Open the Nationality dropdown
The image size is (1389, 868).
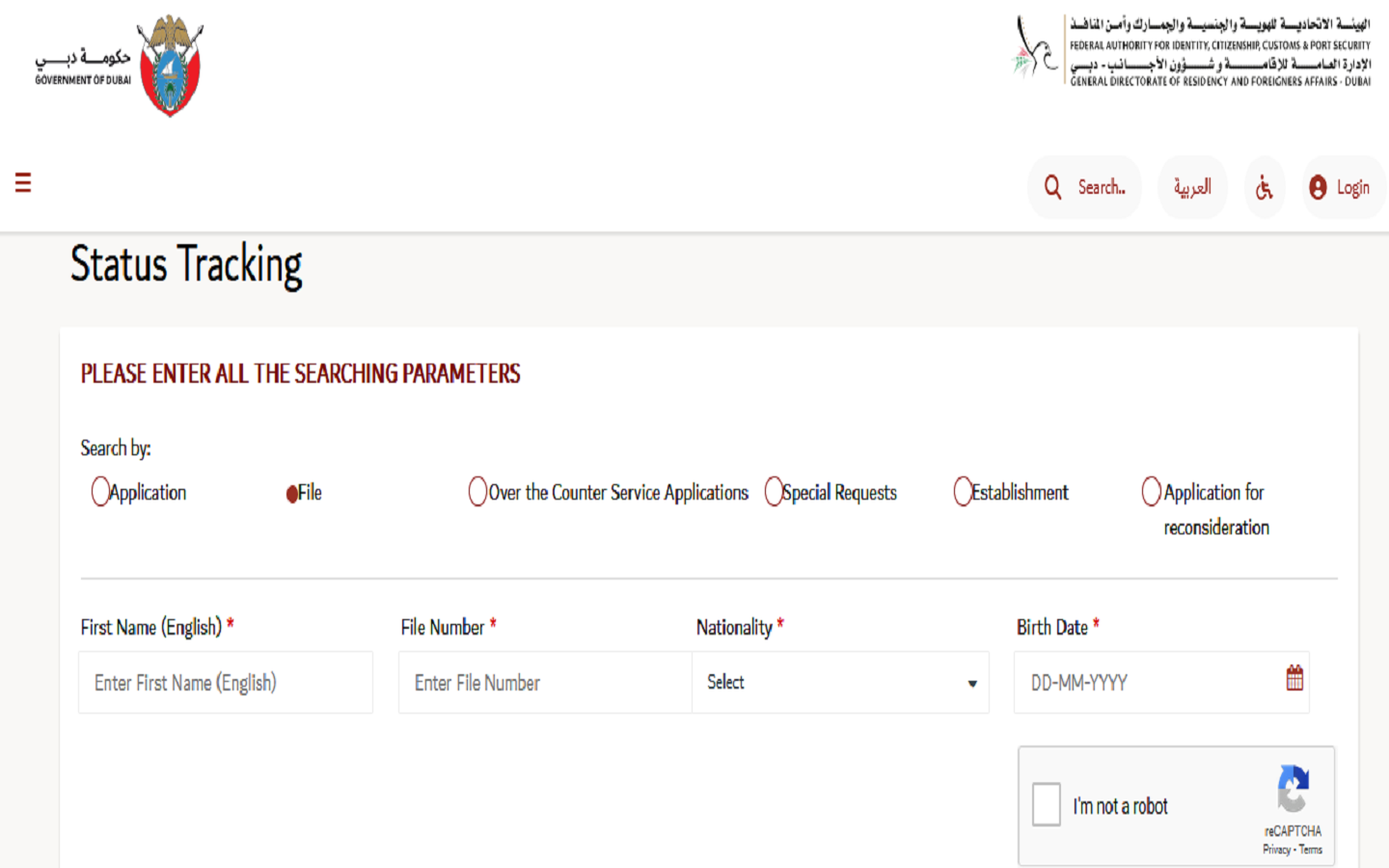[839, 682]
